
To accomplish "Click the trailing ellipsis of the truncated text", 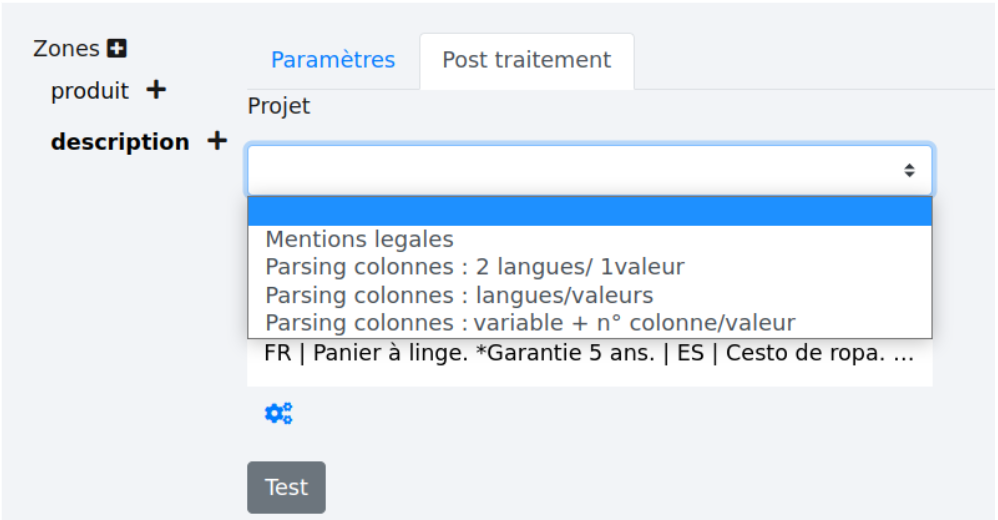I will (x=902, y=355).
